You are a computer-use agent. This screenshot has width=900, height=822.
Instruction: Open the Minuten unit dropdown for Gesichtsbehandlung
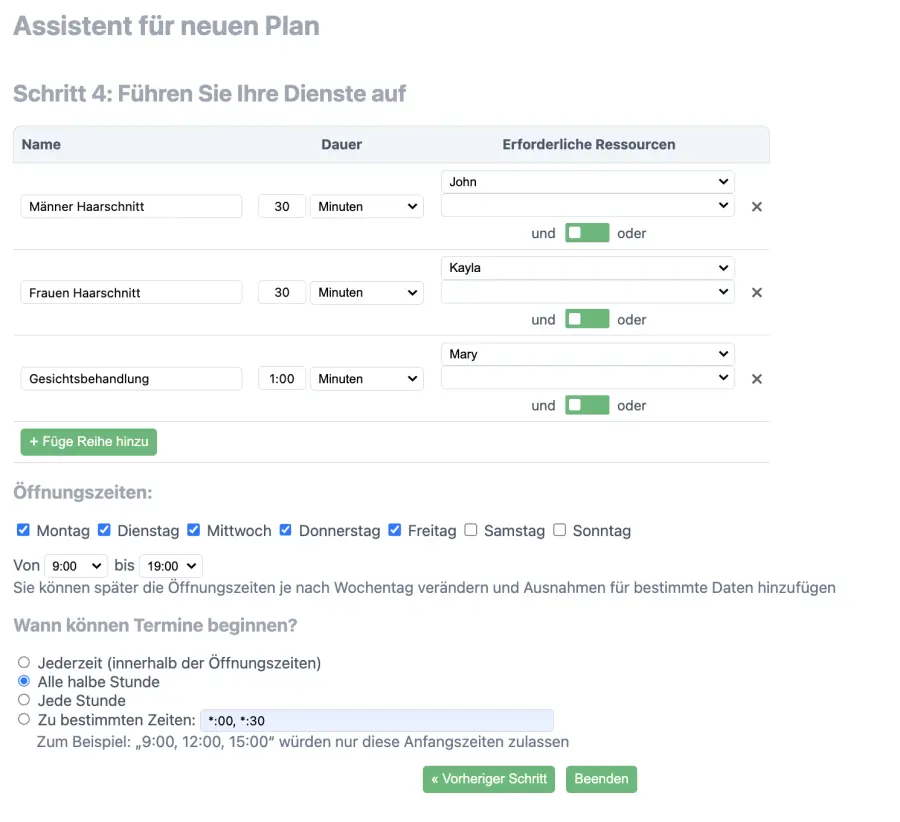pos(366,378)
